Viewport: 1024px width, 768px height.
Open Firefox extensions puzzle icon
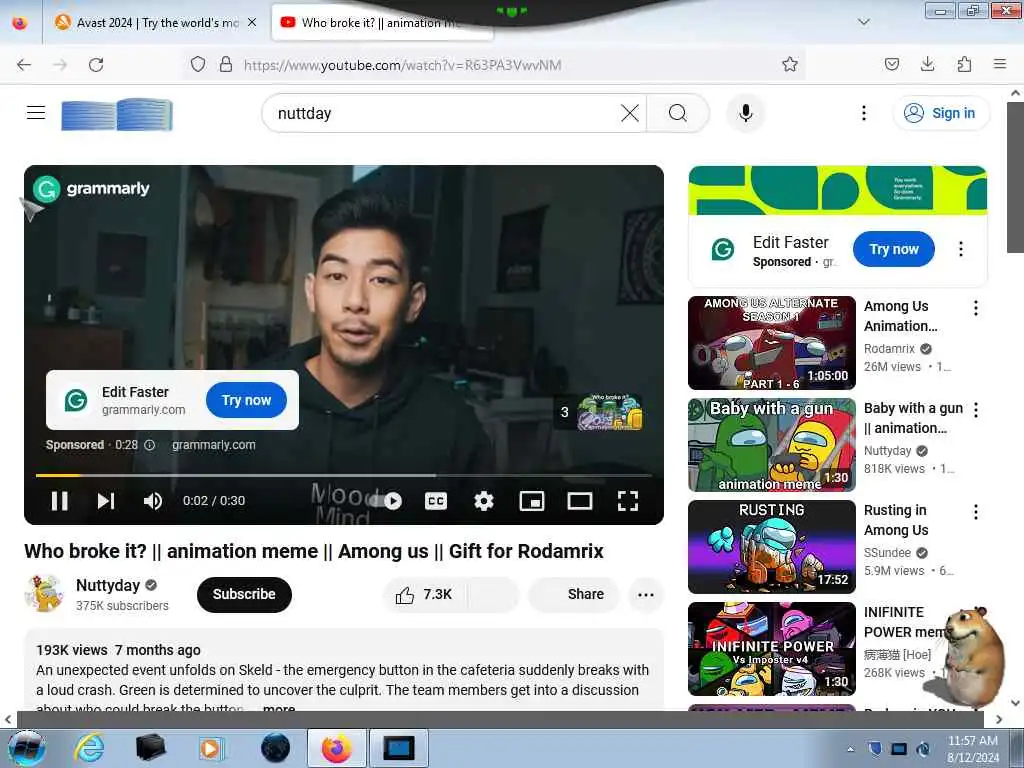click(964, 64)
